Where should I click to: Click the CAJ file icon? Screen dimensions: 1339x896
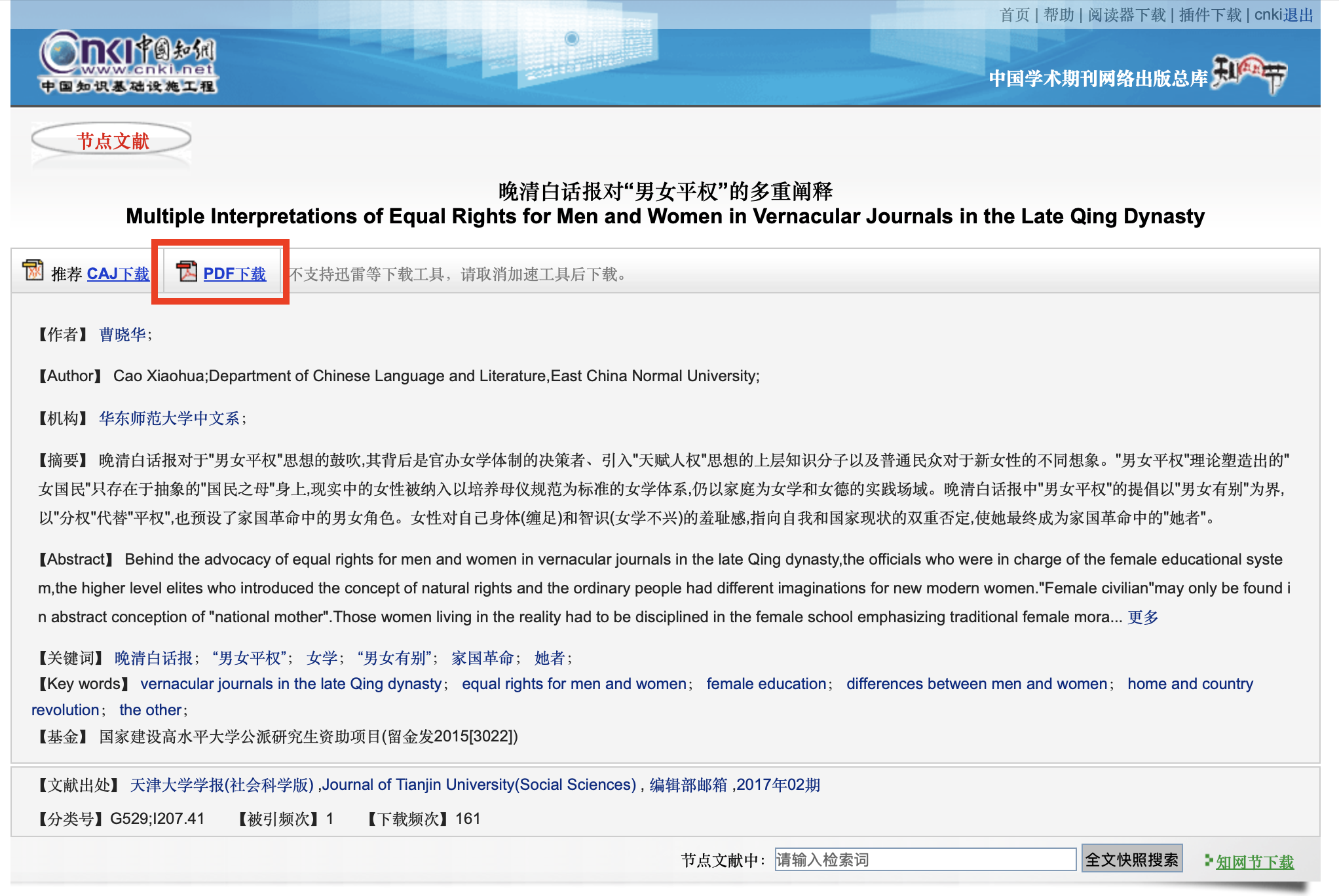click(x=33, y=270)
